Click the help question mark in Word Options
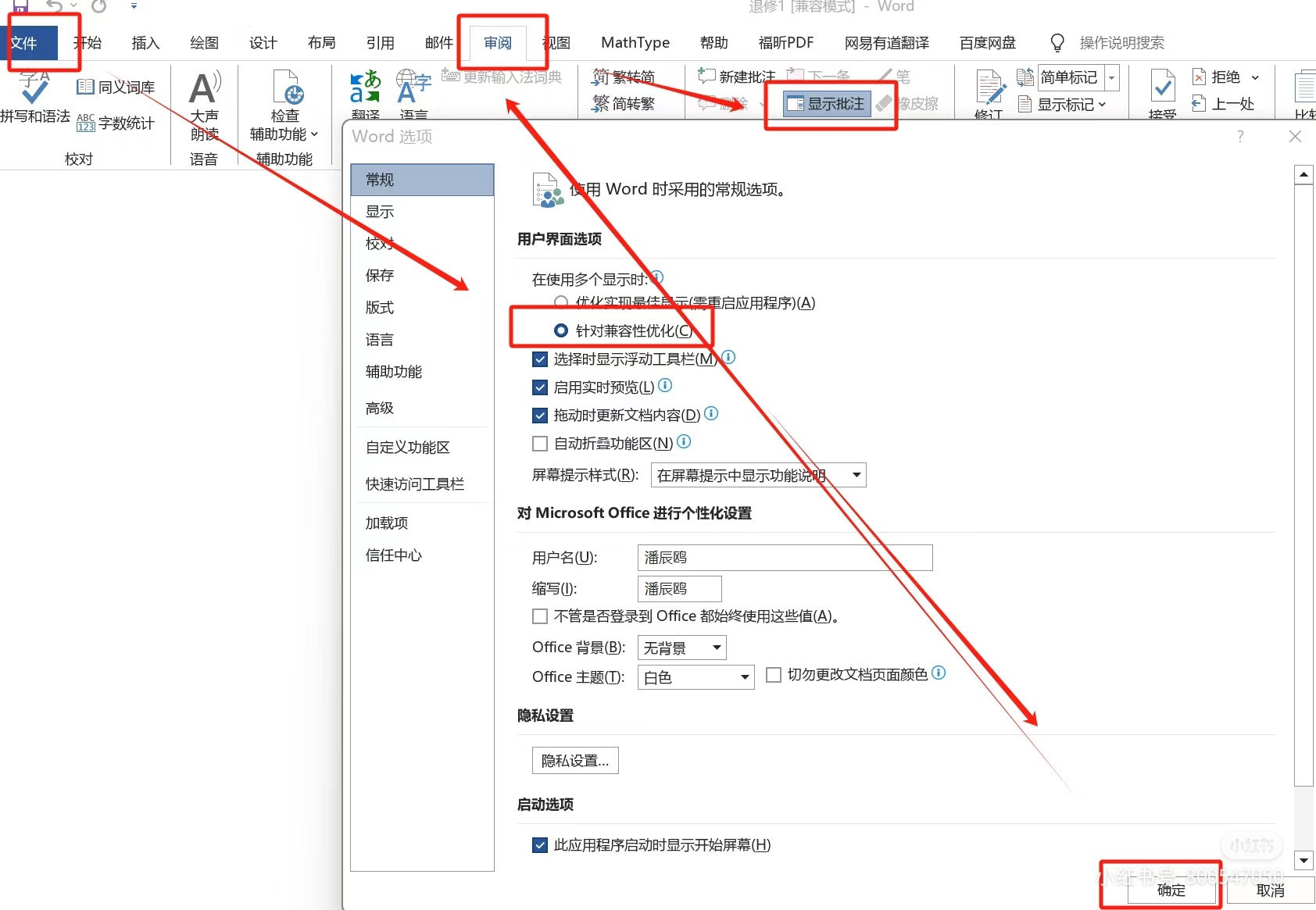 (x=1240, y=136)
